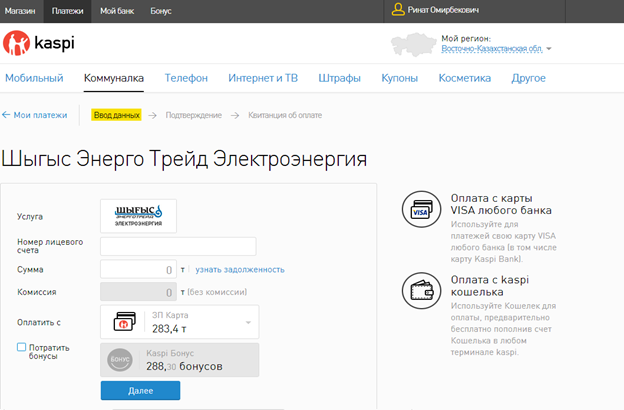The image size is (624, 410).
Task: Click the Шыгыс Энерго service logo
Action: coord(138,216)
